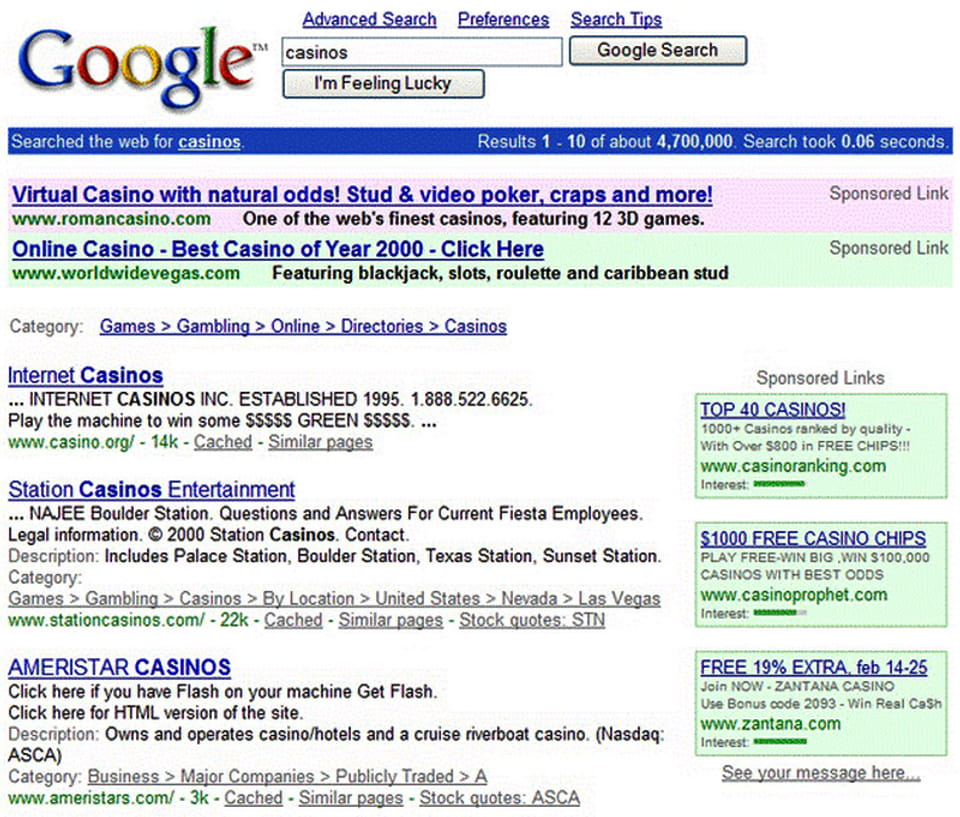
Task: Open the Online Casino - Best Casino of Year 2000 link
Action: [x=278, y=249]
